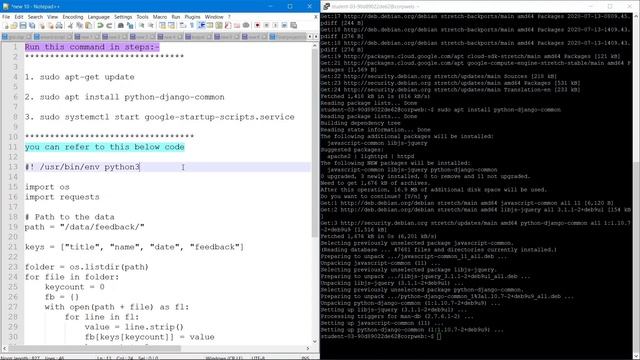Screen dimensions: 640x360
Task: Click the line 'path = "/data/feedback/"'
Action: click(x=84, y=227)
